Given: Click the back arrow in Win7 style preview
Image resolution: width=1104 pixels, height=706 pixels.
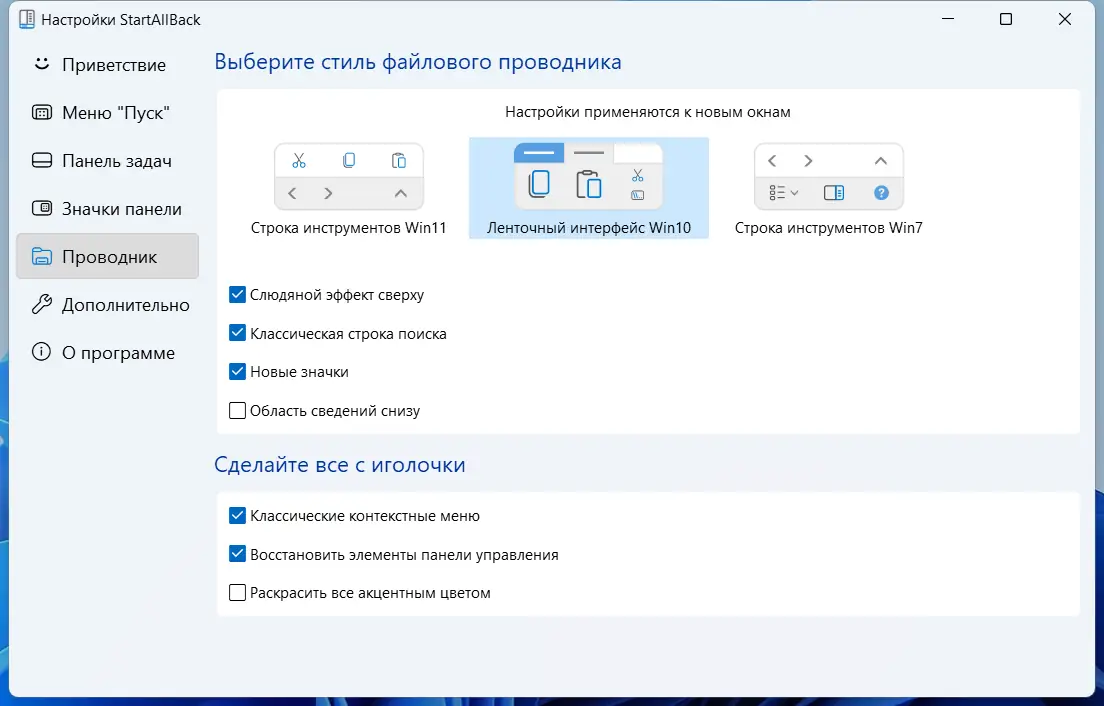Looking at the screenshot, I should 772,161.
